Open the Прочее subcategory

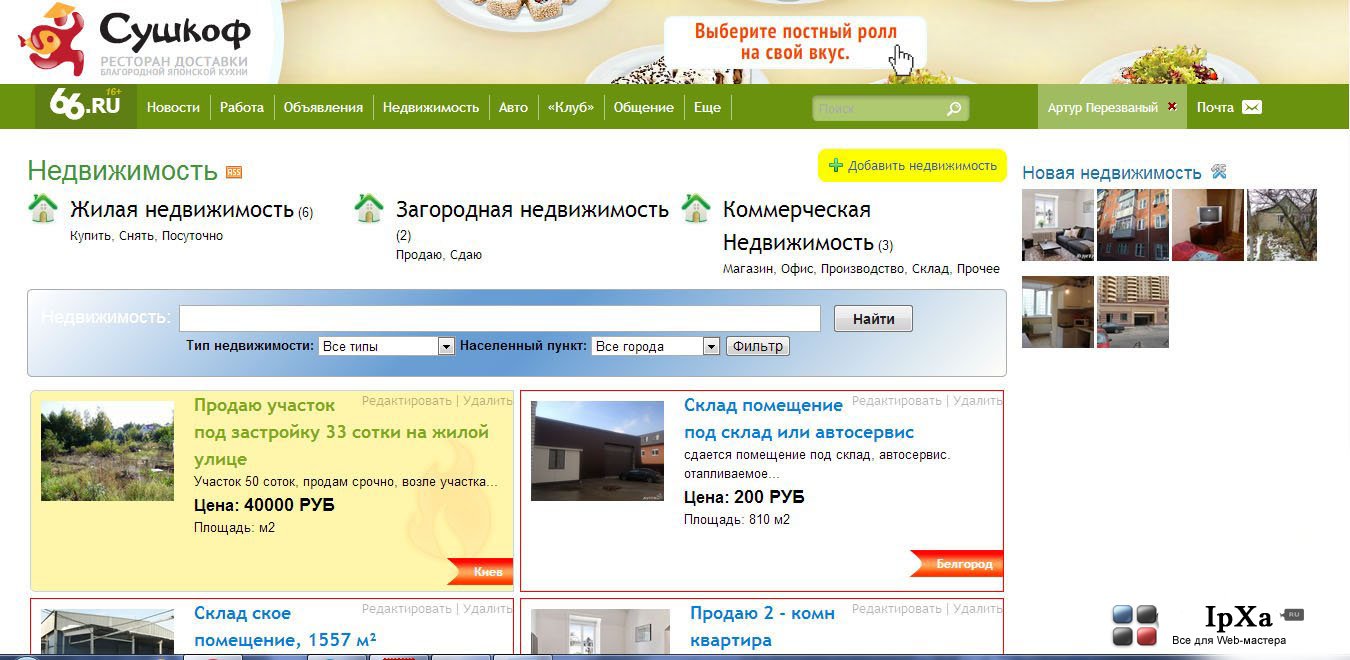click(978, 269)
